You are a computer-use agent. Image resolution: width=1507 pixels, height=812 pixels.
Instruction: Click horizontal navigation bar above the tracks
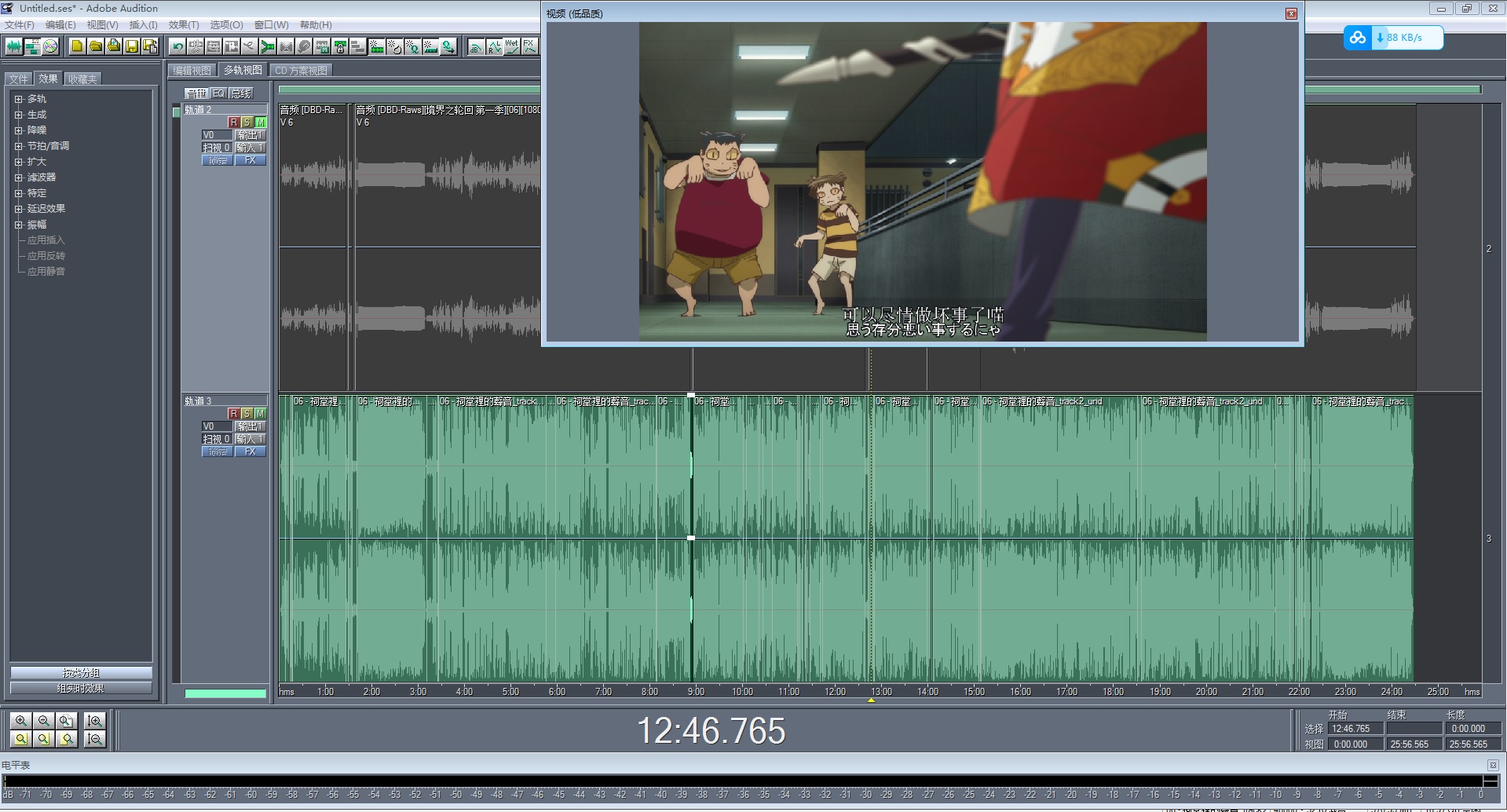click(408, 90)
